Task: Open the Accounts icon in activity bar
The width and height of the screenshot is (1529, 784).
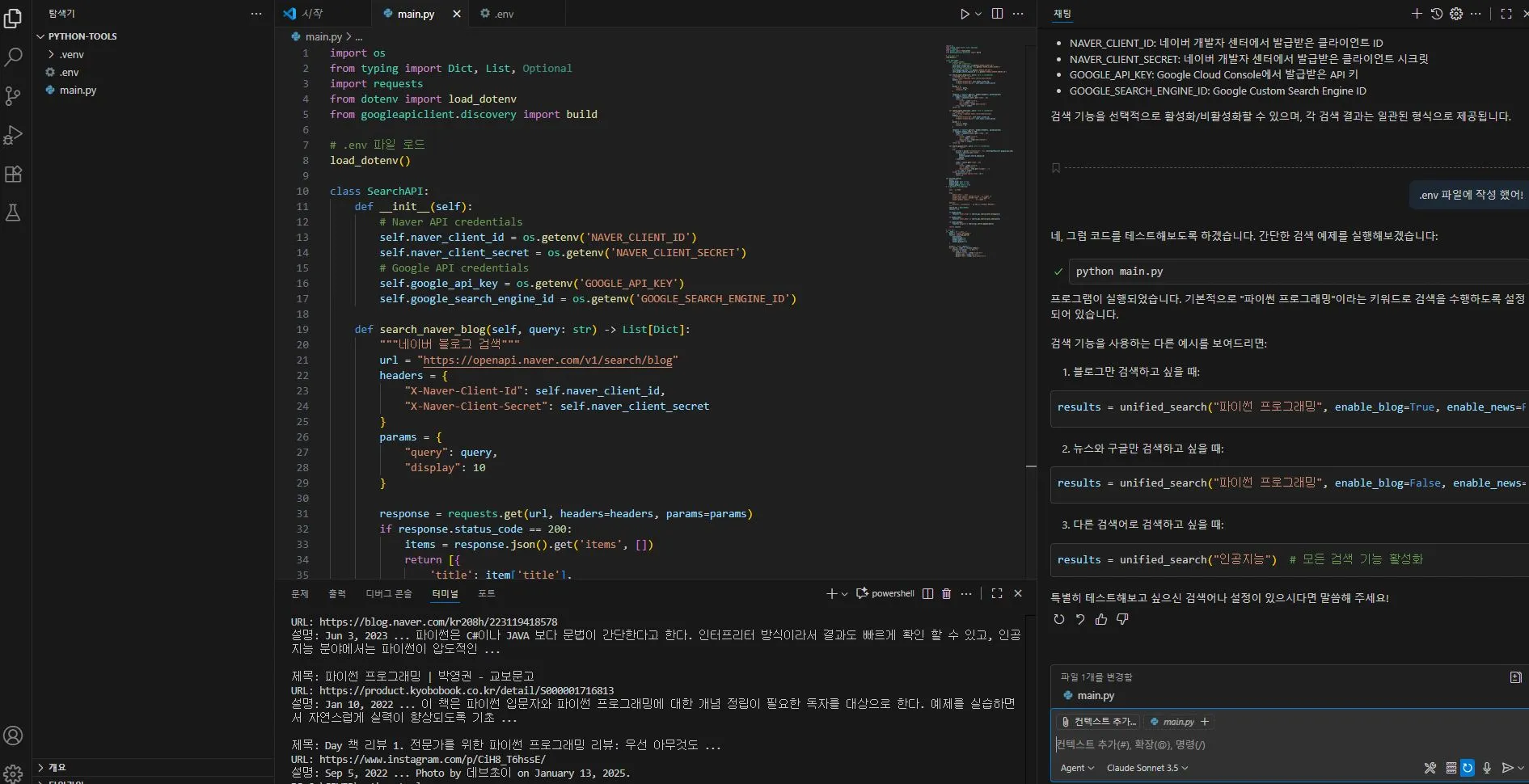Action: click(x=13, y=736)
